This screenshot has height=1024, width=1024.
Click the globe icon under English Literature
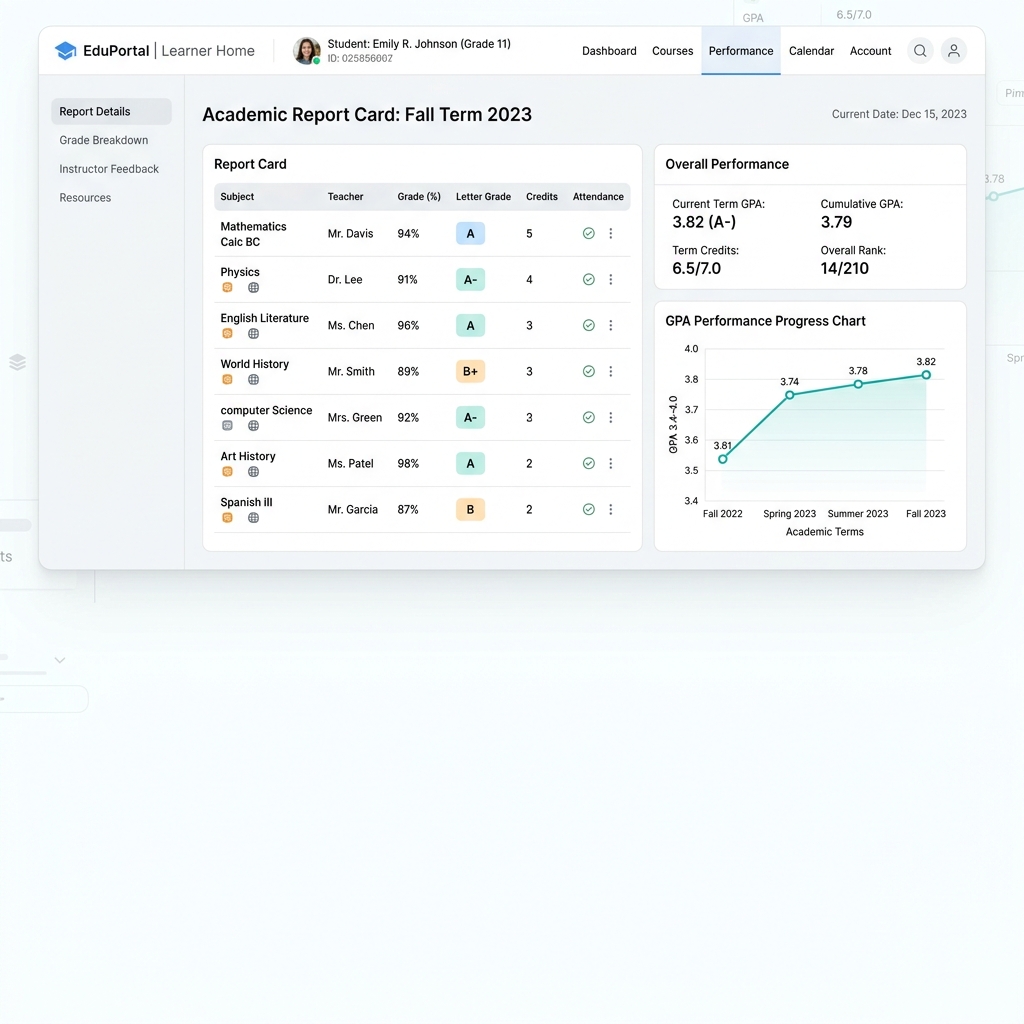tap(253, 334)
